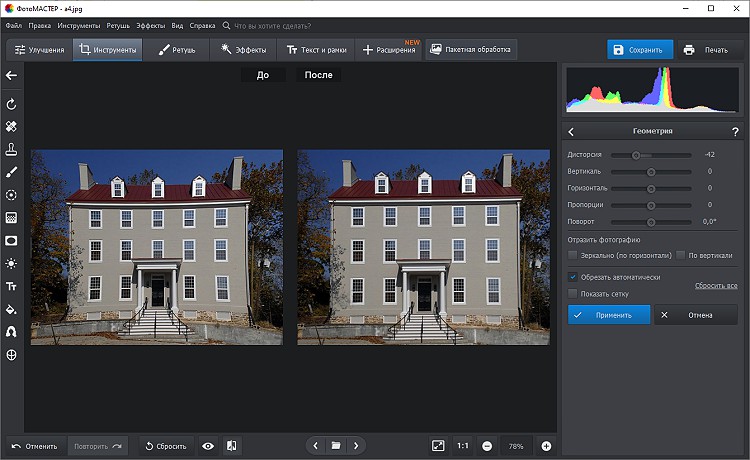Image resolution: width=750 pixels, height=460 pixels.
Task: Zoom in with the plus icon
Action: [546, 445]
